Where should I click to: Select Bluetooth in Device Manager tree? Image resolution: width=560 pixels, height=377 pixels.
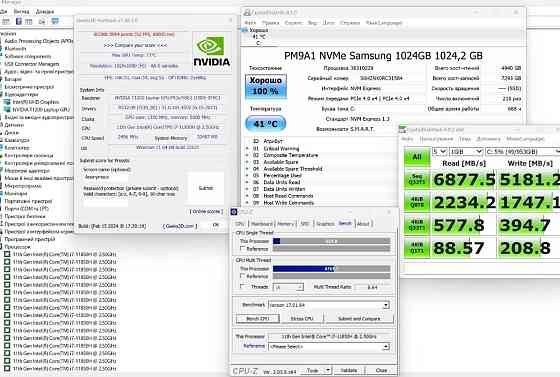point(15,49)
